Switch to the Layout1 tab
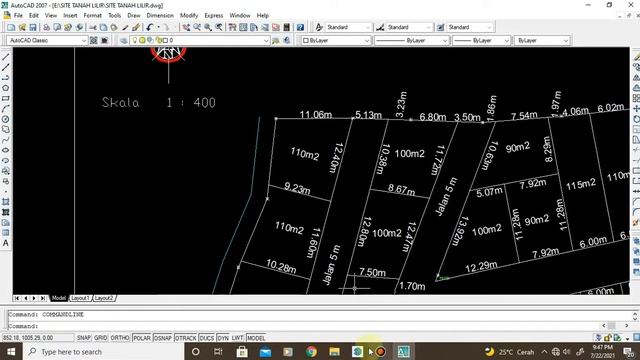The image size is (640, 360). click(80, 298)
